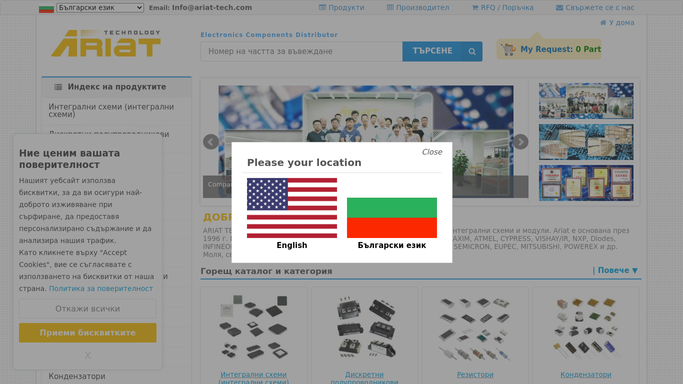Go to У дома home link
Viewport: 683px width, 384px height.
tap(617, 23)
